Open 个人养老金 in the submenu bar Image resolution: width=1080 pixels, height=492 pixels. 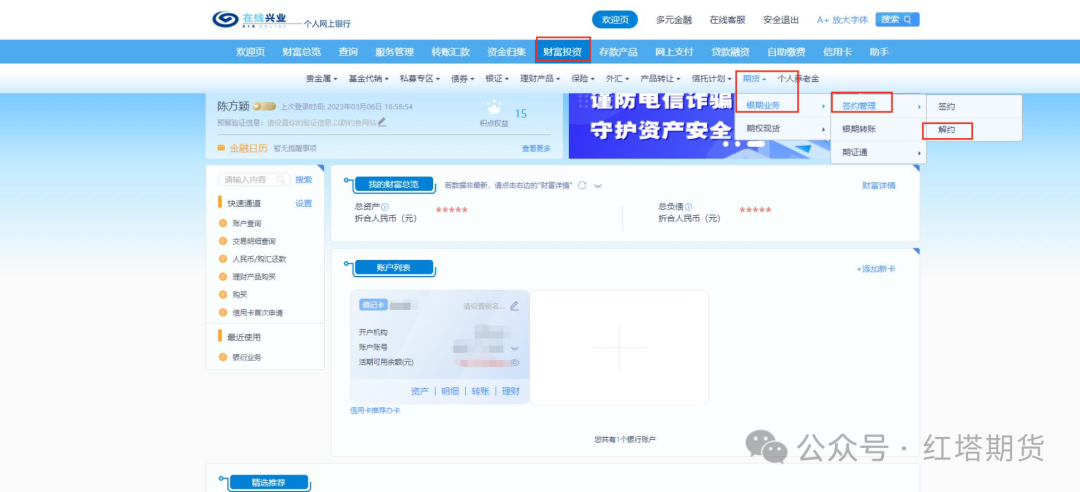pyautogui.click(x=798, y=79)
